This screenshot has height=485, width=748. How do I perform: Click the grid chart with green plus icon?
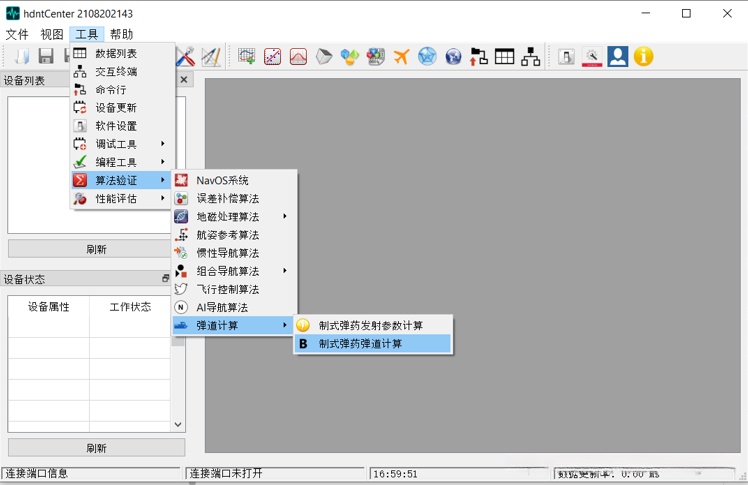point(247,56)
